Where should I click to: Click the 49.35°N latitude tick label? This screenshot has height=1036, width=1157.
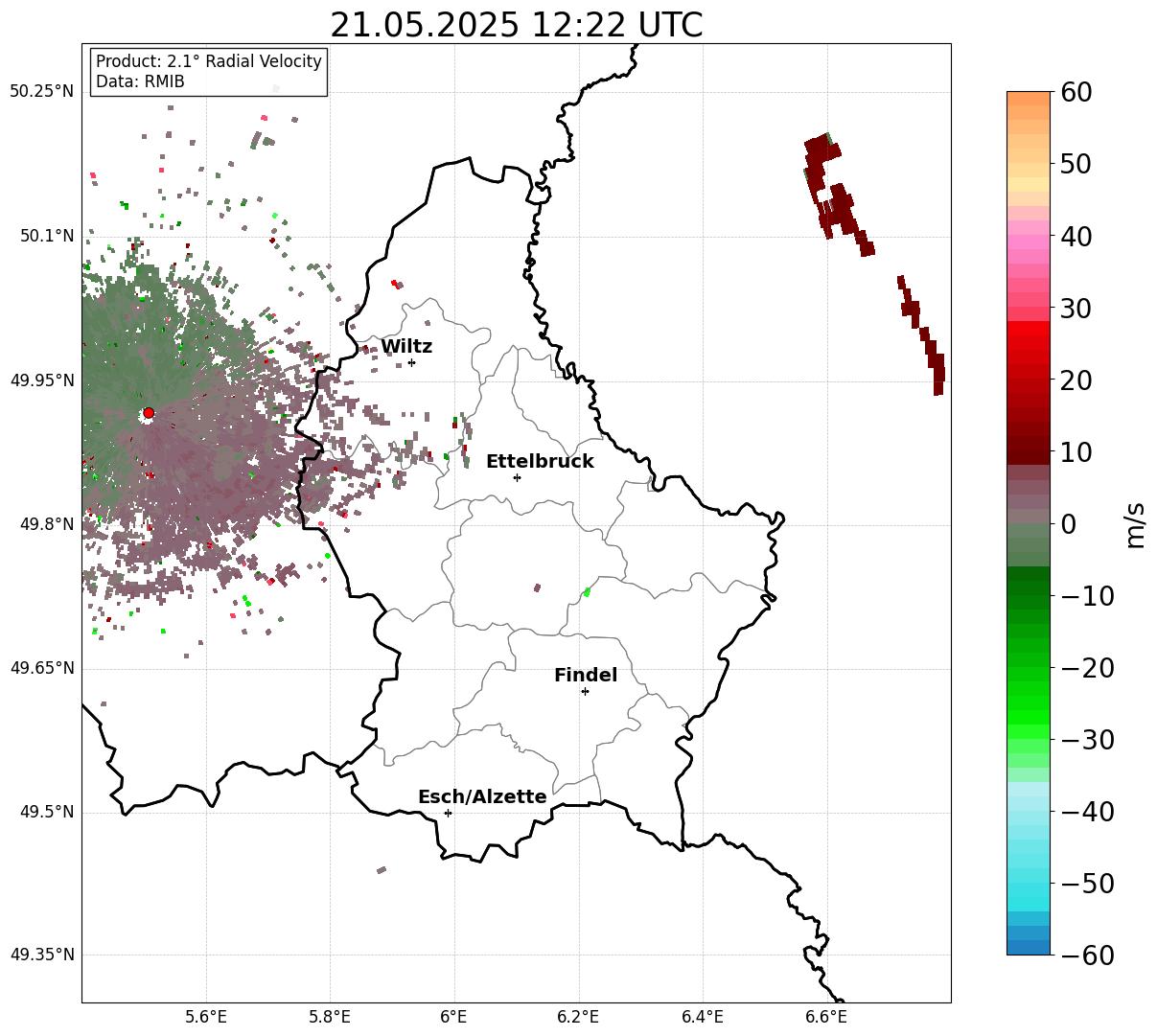pyautogui.click(x=41, y=955)
